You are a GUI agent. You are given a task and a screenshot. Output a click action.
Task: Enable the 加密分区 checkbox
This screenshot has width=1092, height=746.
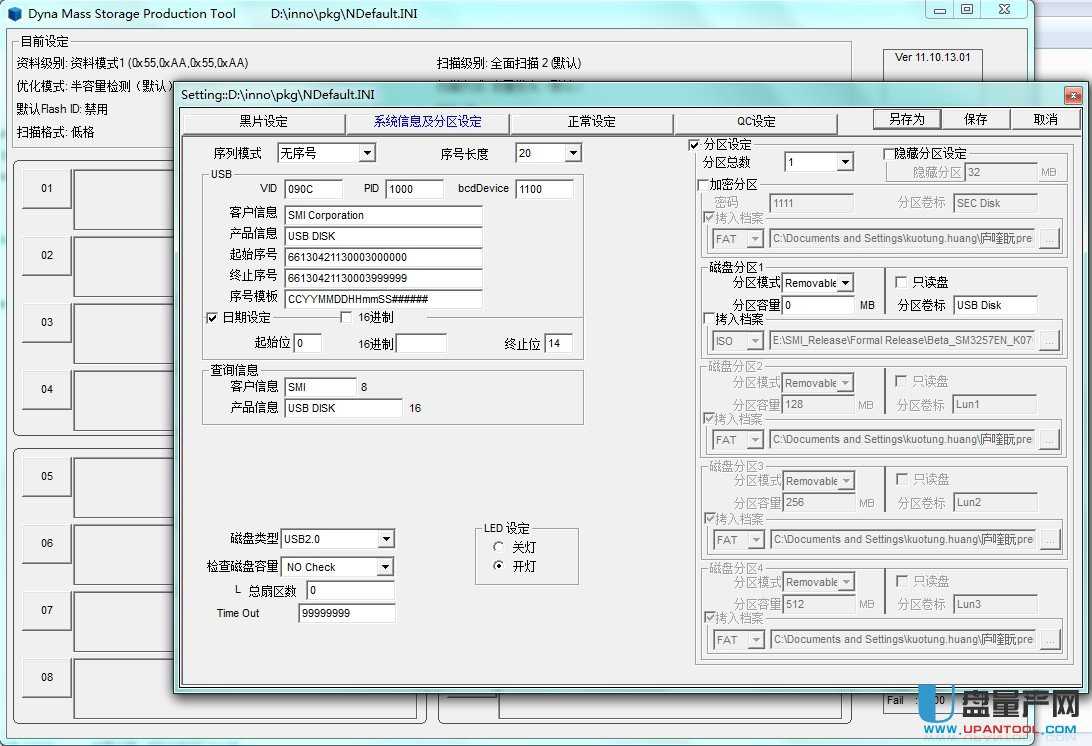(x=703, y=185)
